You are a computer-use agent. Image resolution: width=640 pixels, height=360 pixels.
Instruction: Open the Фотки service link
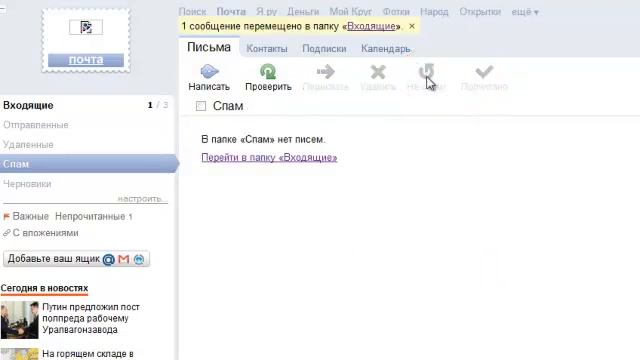(396, 12)
